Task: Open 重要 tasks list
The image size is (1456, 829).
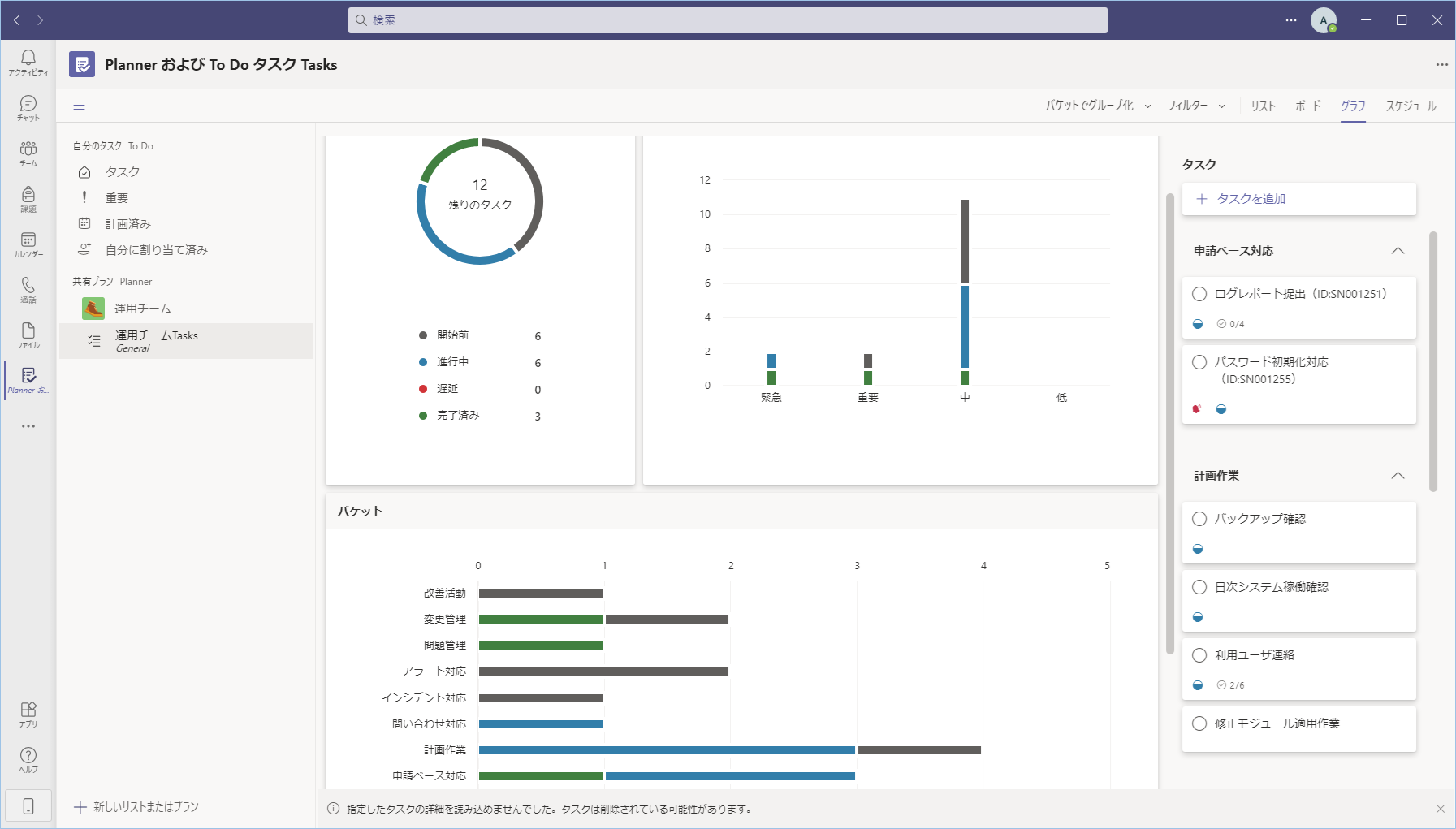Action: (x=186, y=198)
